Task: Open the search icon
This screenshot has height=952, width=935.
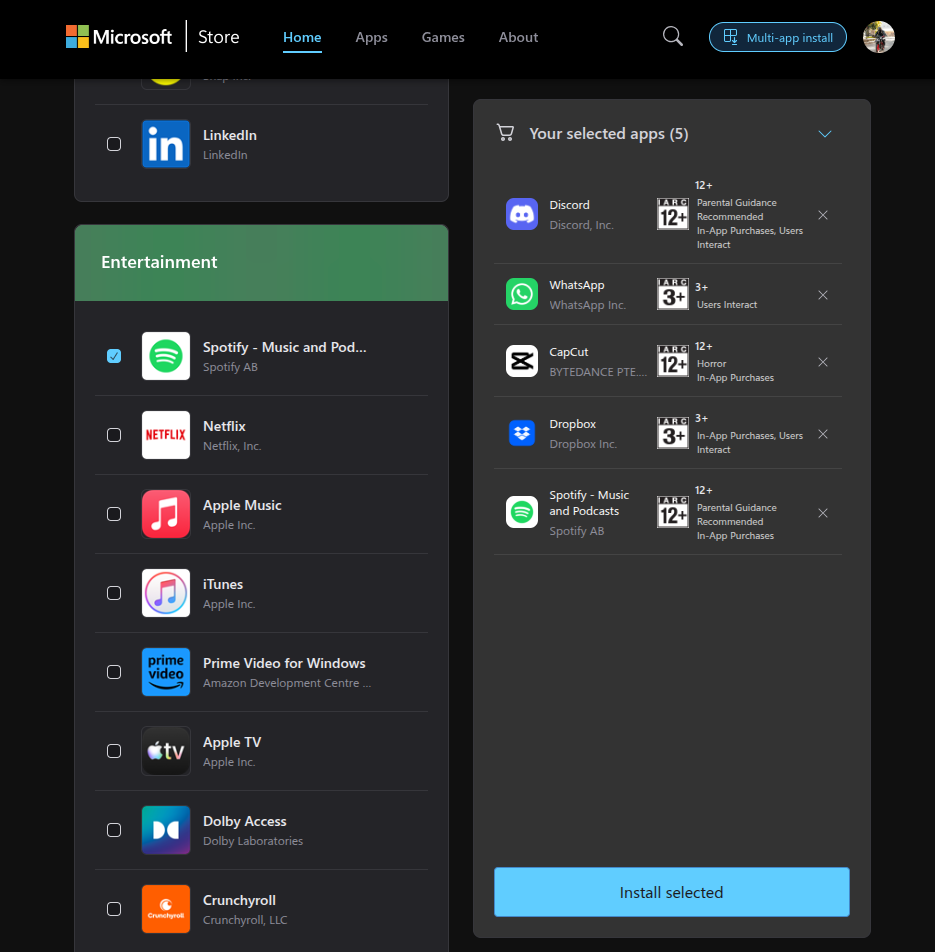Action: tap(672, 36)
